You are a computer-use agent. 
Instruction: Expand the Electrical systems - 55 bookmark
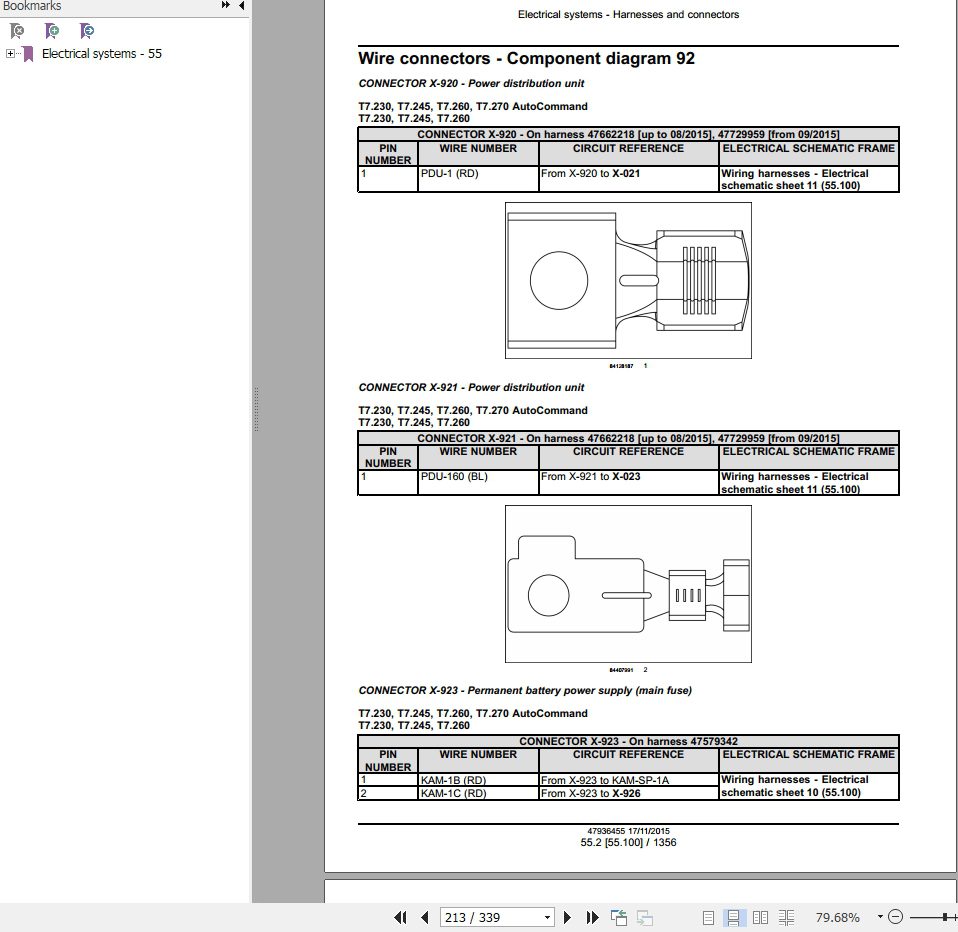pos(10,54)
